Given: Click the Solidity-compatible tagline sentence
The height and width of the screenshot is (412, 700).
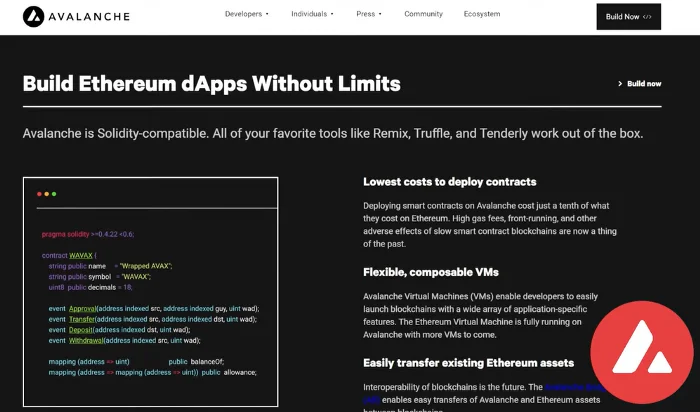Looking at the screenshot, I should 333,133.
